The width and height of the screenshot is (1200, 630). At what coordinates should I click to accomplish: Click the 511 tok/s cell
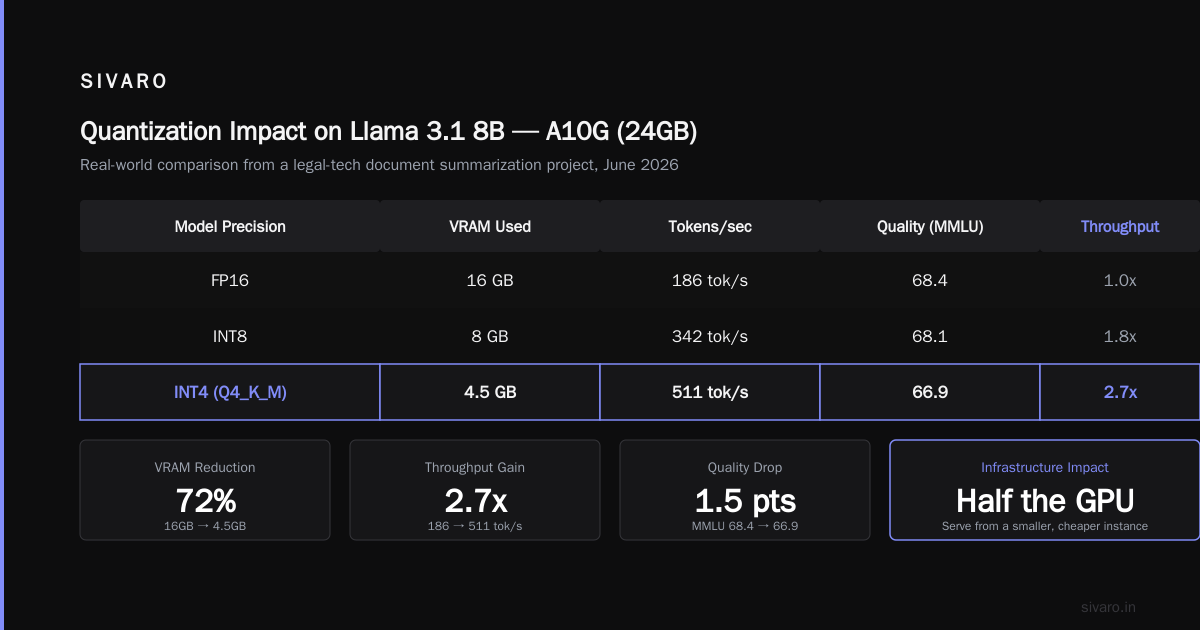tap(710, 392)
